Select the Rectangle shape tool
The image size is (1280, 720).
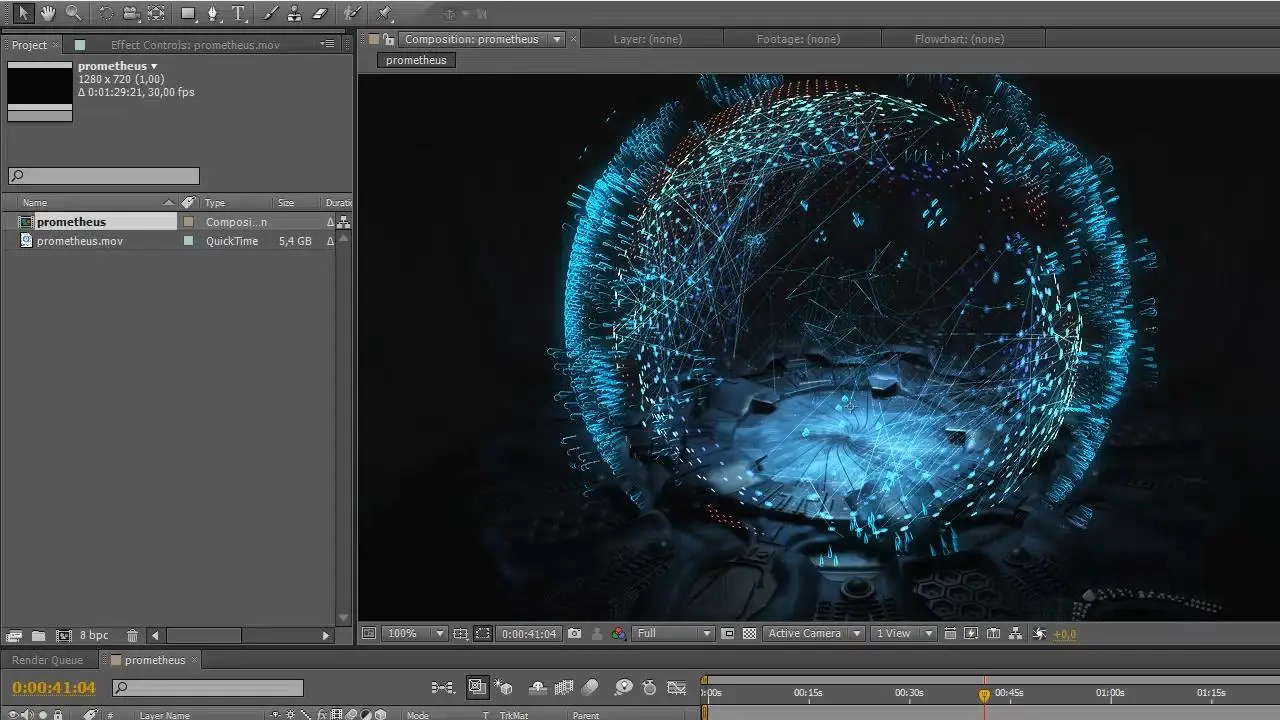[188, 14]
